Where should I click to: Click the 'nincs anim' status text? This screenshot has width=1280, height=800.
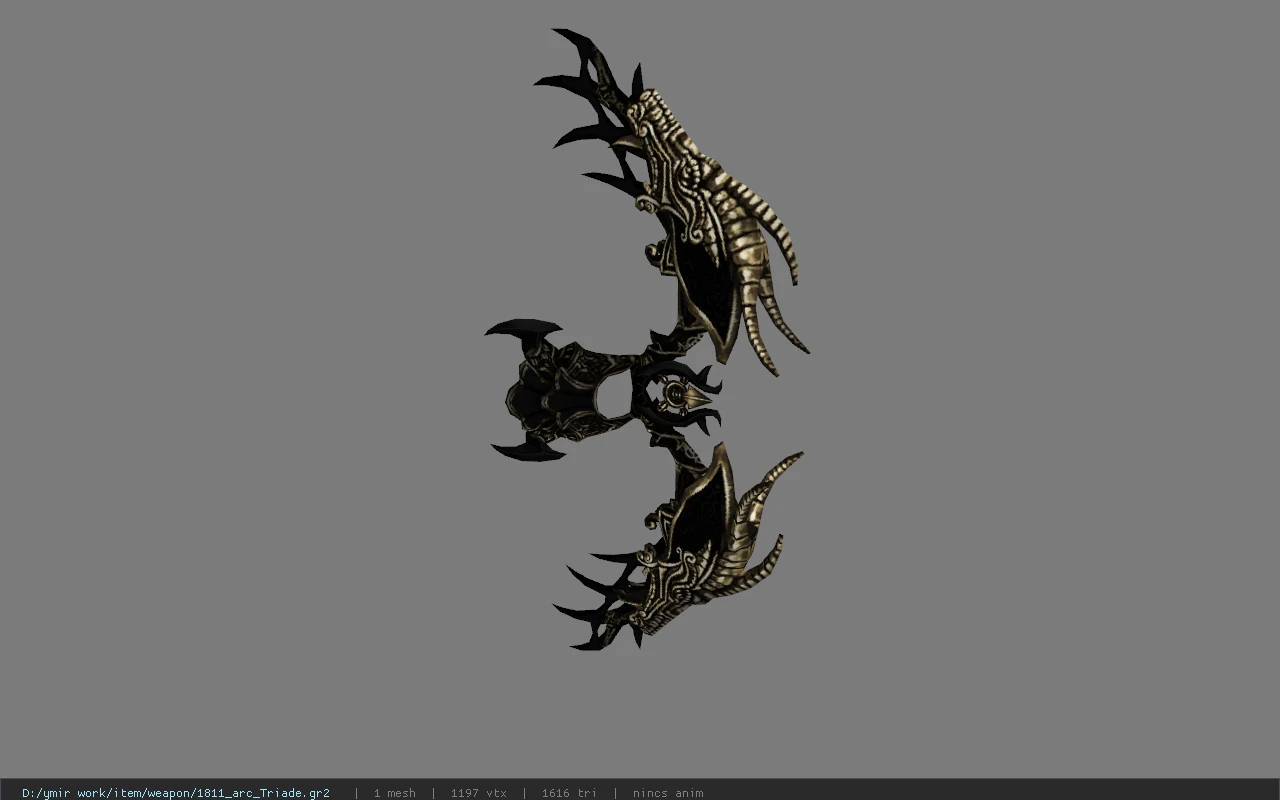pos(668,793)
